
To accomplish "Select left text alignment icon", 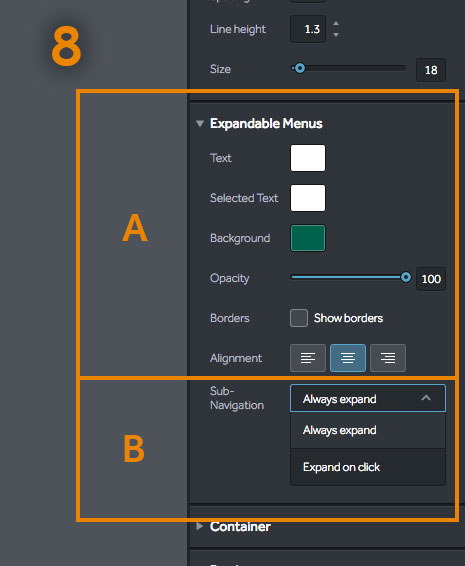I will (x=308, y=358).
